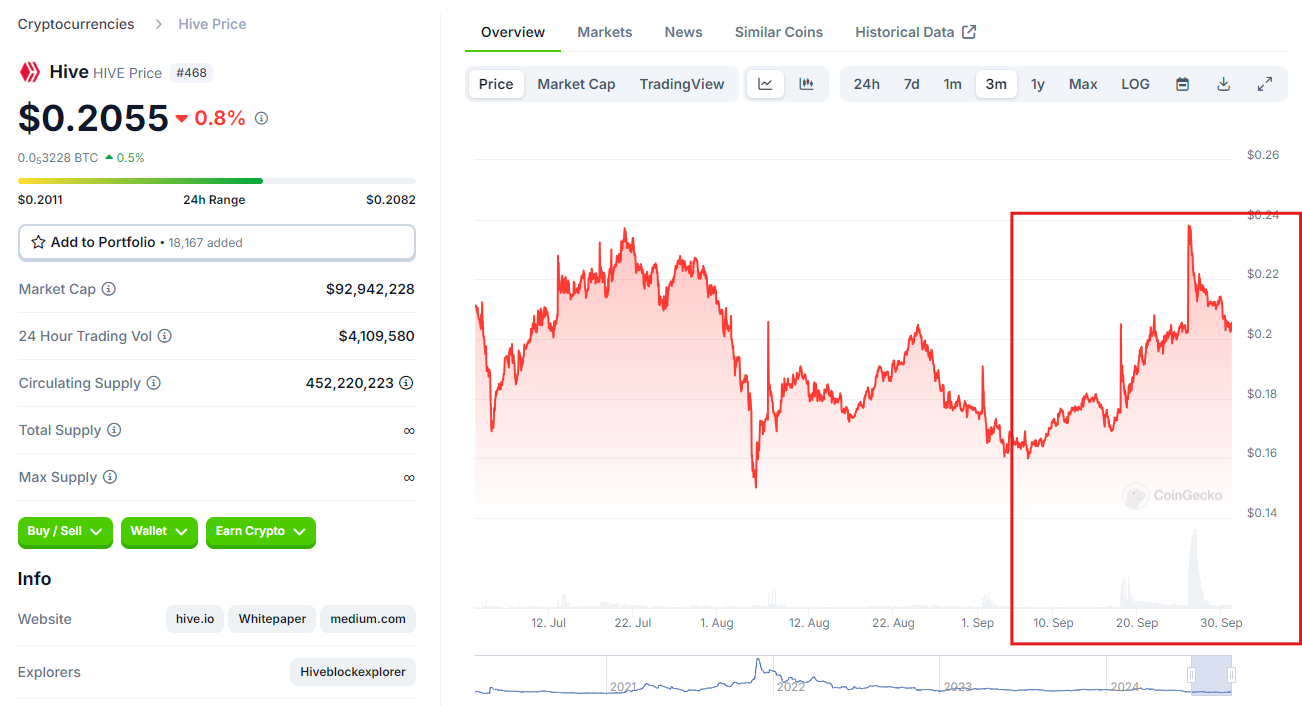The width and height of the screenshot is (1302, 706).
Task: Click the external link icon by Historical Data
Action: 969,32
